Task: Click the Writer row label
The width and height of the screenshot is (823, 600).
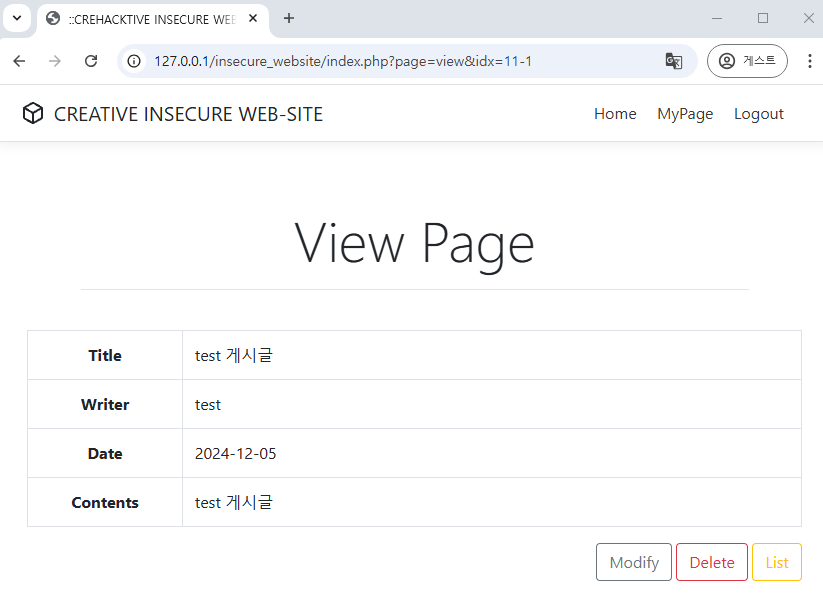Action: (105, 405)
